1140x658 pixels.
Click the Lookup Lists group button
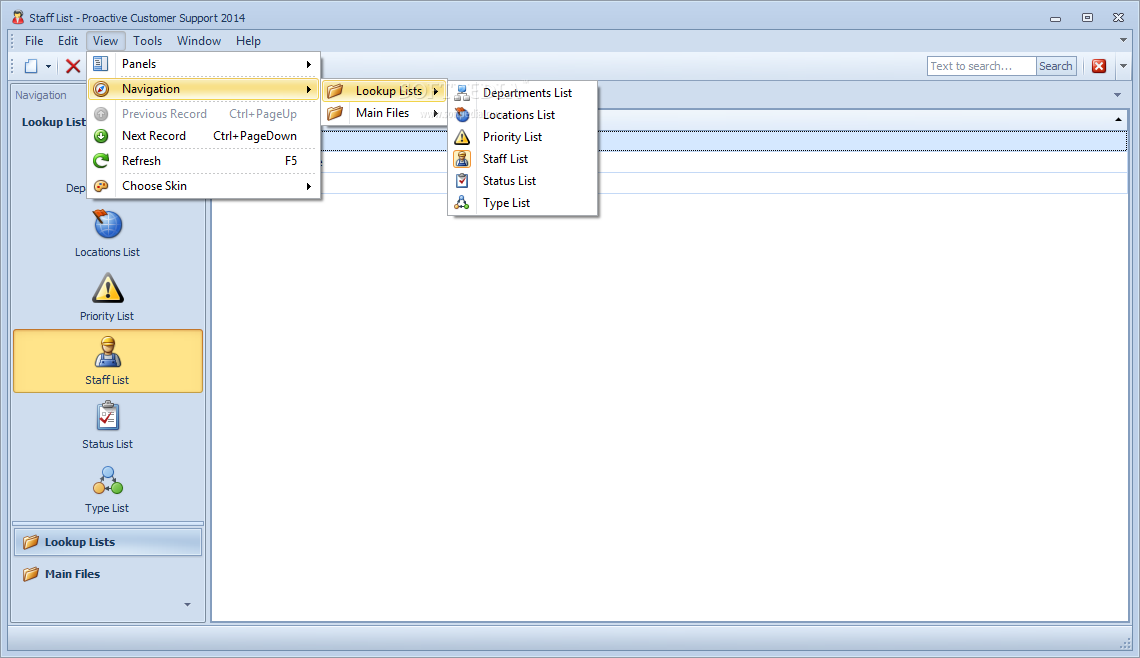pos(108,542)
